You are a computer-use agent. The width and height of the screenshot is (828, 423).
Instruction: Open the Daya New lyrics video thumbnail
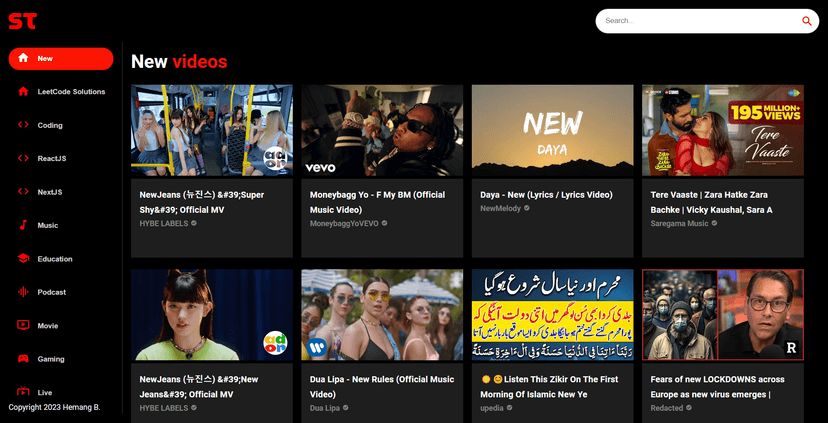pos(552,130)
